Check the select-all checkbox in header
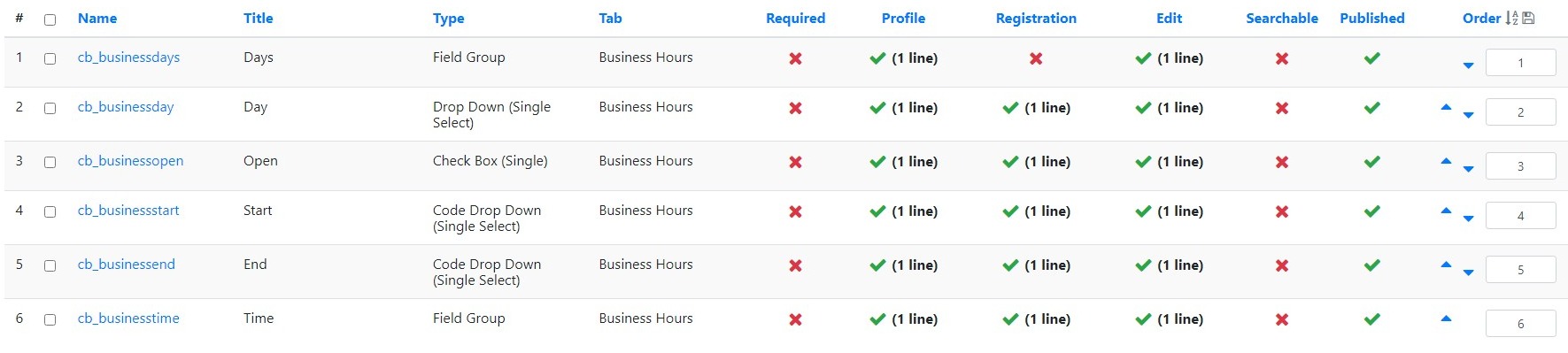 [x=50, y=19]
